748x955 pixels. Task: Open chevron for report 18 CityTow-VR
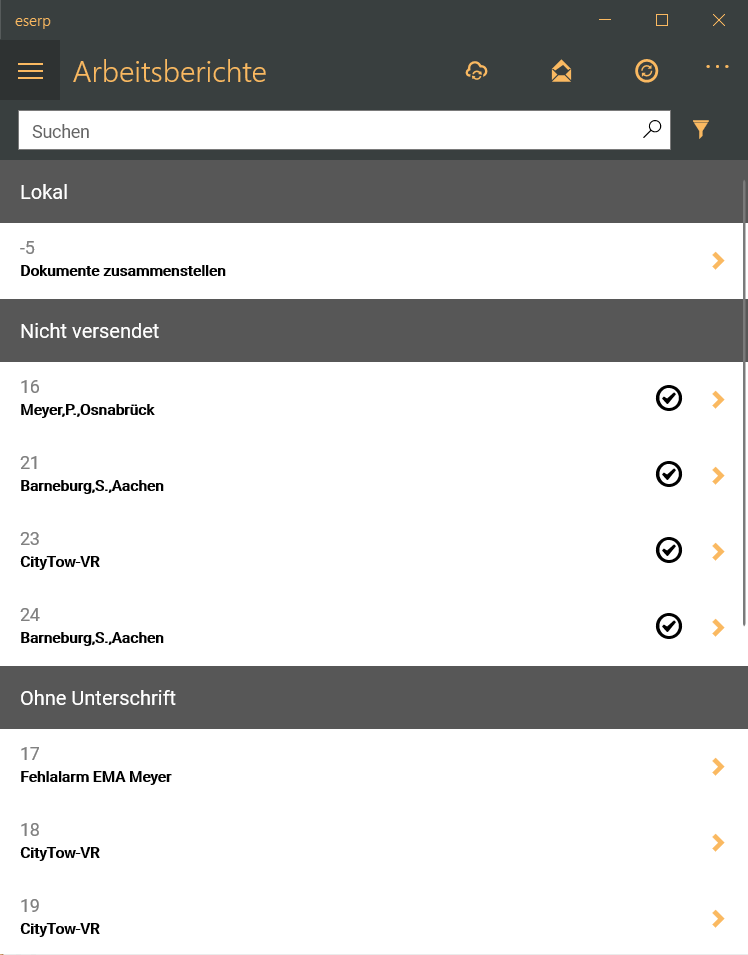click(718, 843)
